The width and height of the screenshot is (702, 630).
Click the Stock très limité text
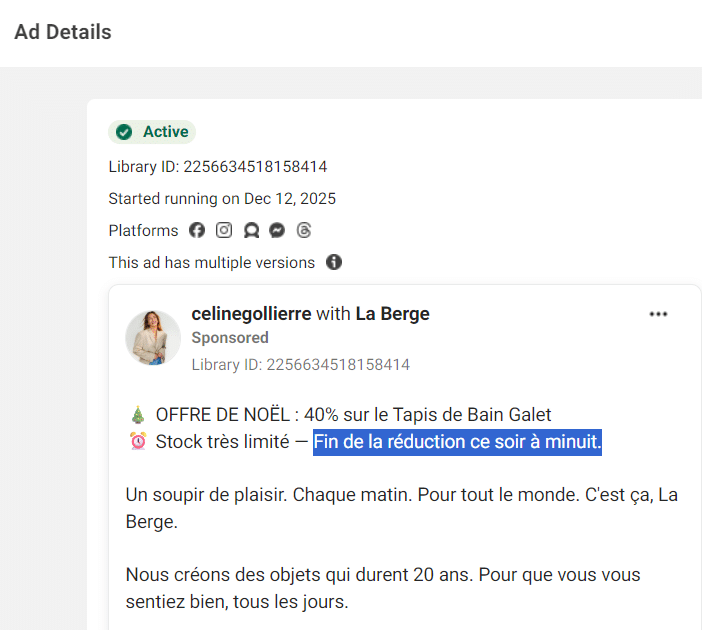point(223,441)
